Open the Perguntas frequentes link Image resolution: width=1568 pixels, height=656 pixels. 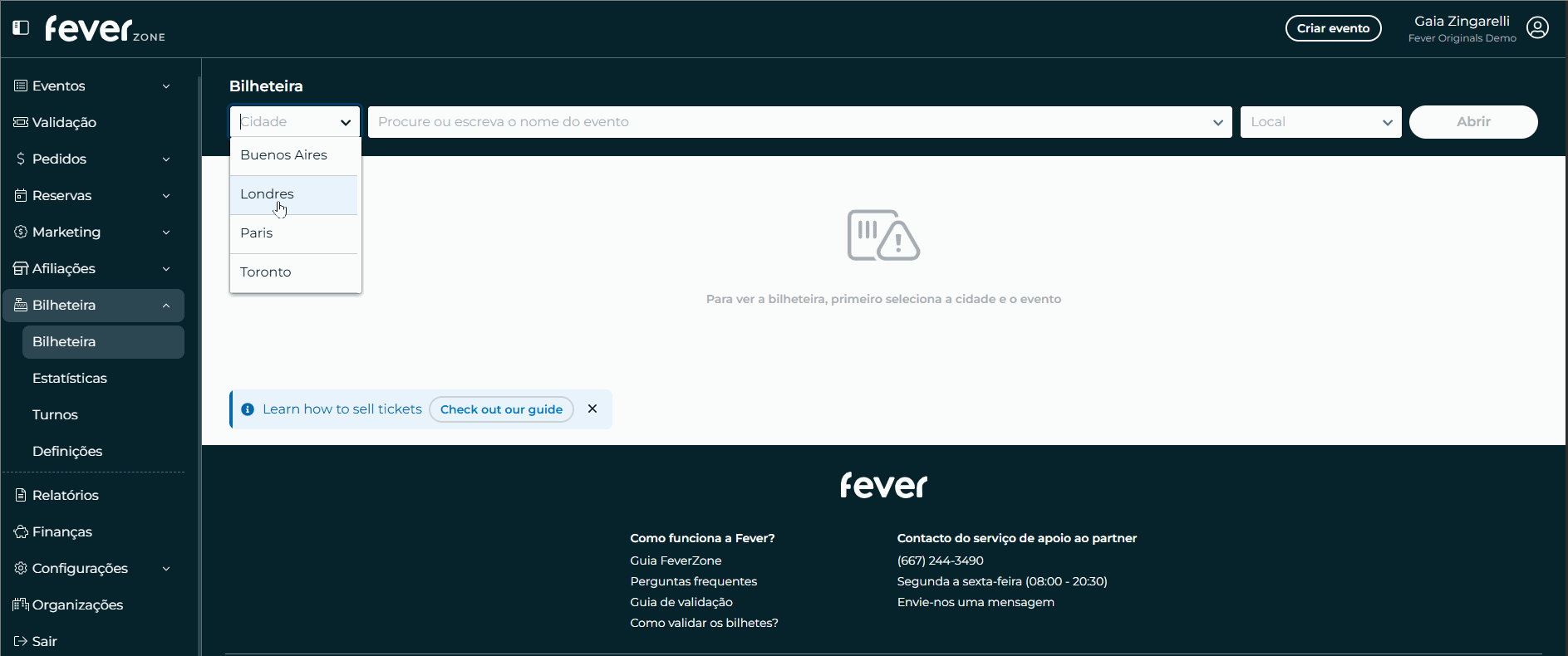693,581
